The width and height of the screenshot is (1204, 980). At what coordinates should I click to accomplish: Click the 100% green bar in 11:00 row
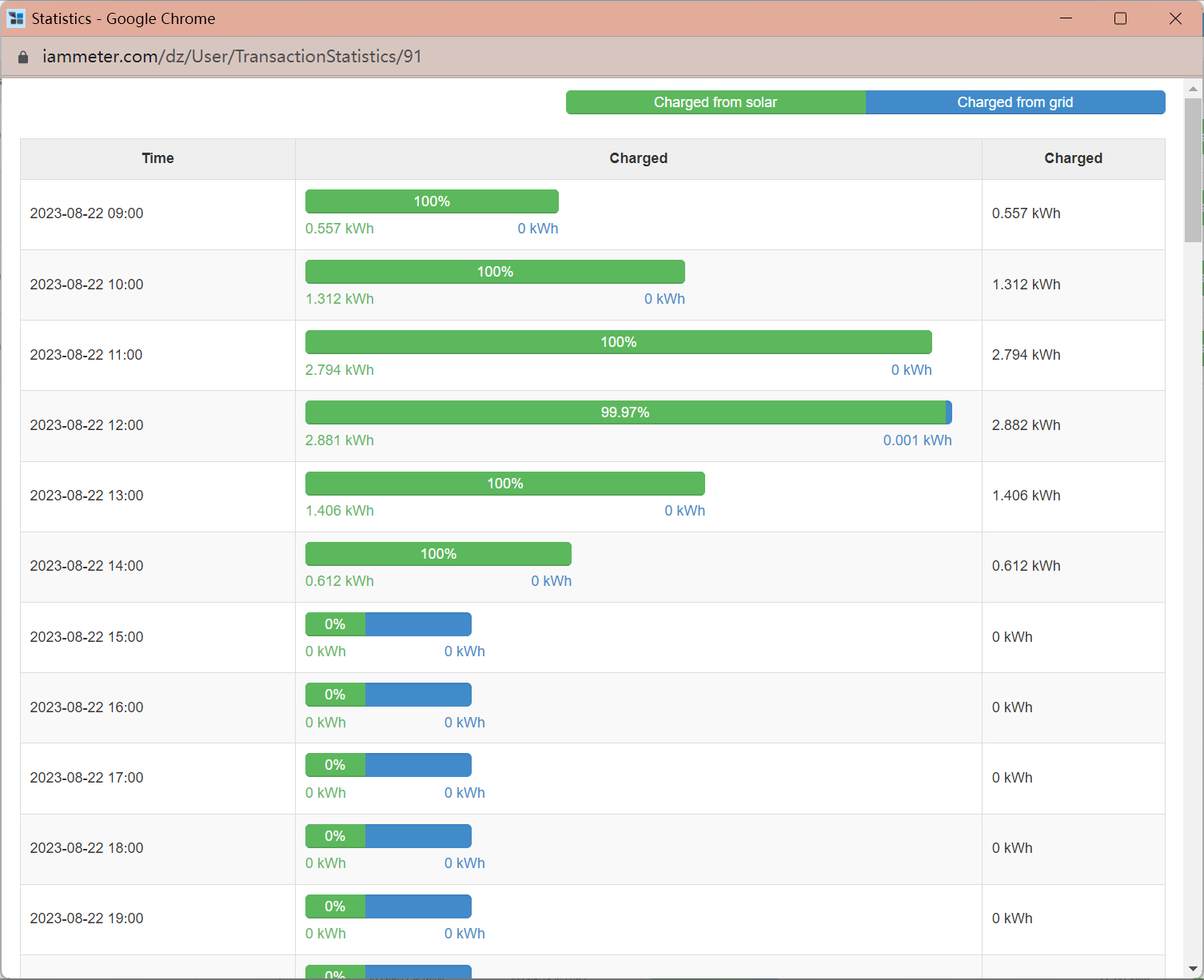tap(618, 342)
